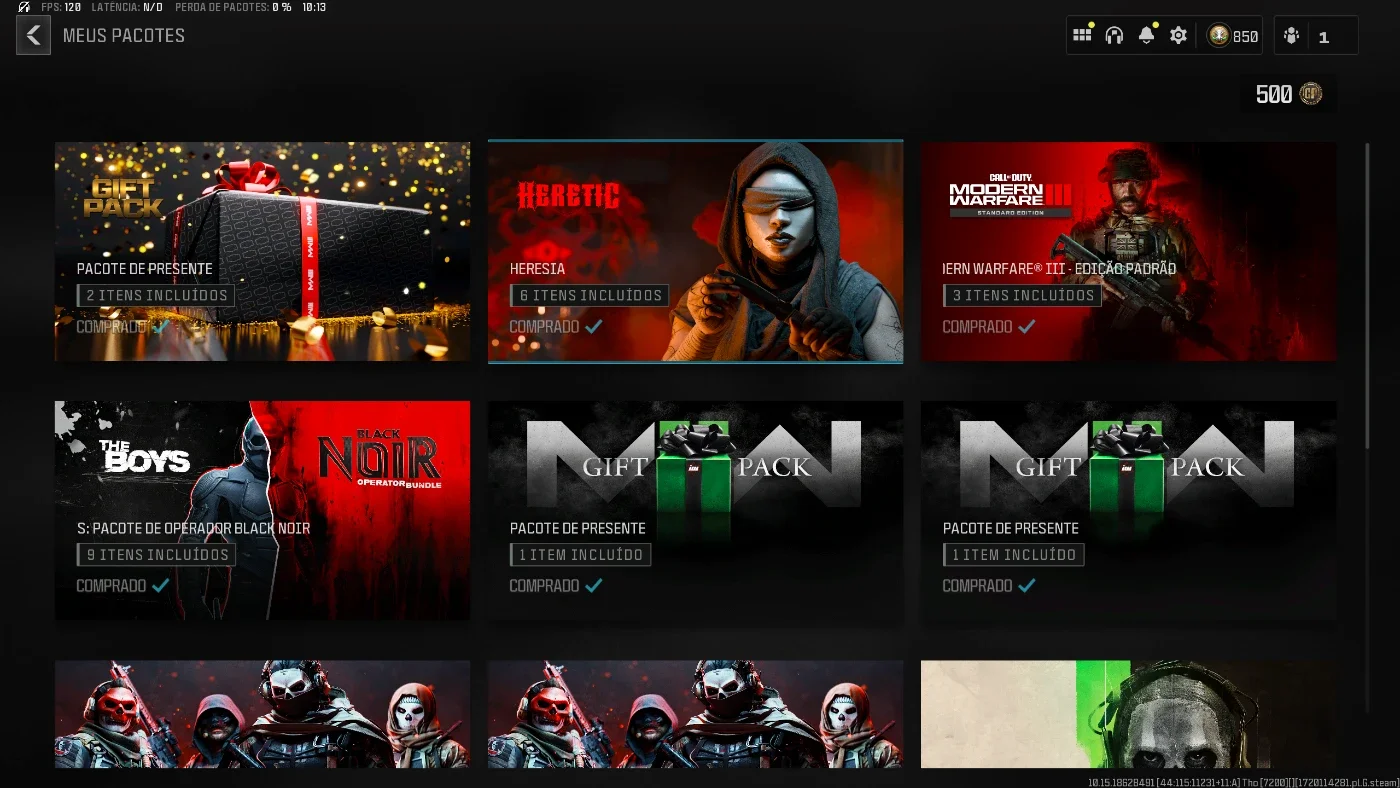This screenshot has height=788, width=1400.
Task: Open the social party icon showing 1
Action: (1316, 36)
